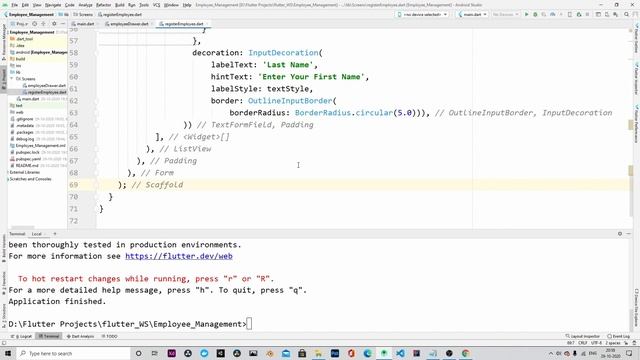Select the build folder in project tree
Screen dimensions: 640x360
click(x=18, y=59)
